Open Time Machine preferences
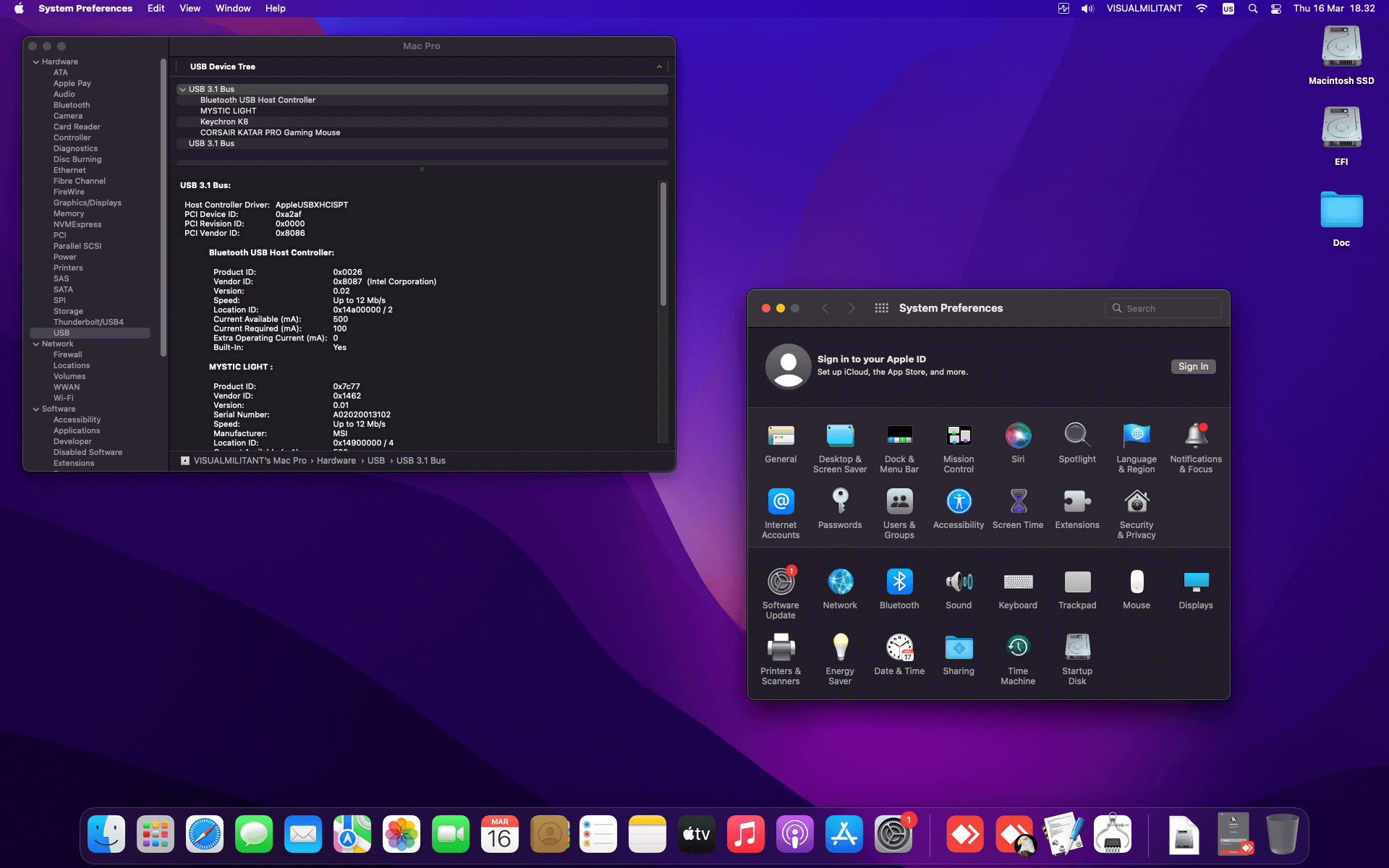 [1018, 647]
